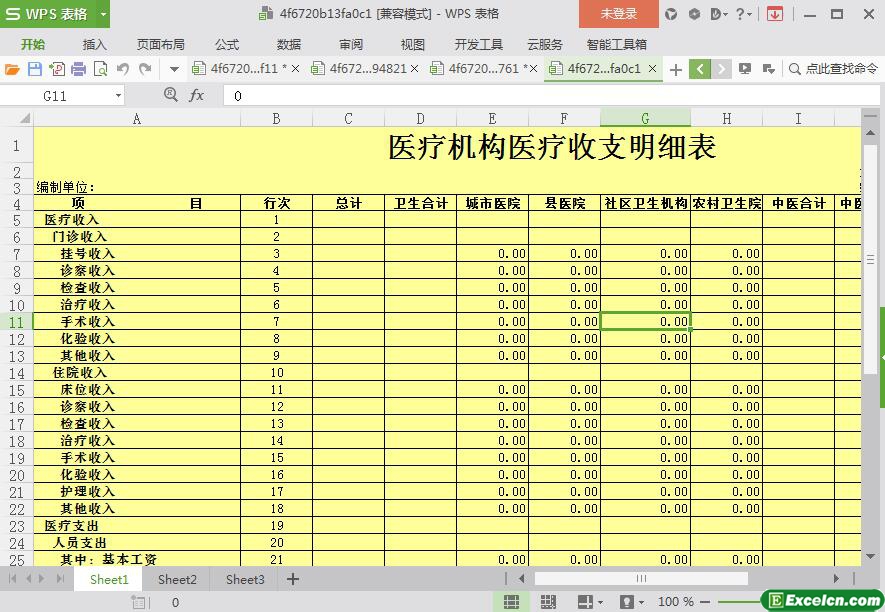
Task: Click the open folder icon in toolbar
Action: coord(12,69)
